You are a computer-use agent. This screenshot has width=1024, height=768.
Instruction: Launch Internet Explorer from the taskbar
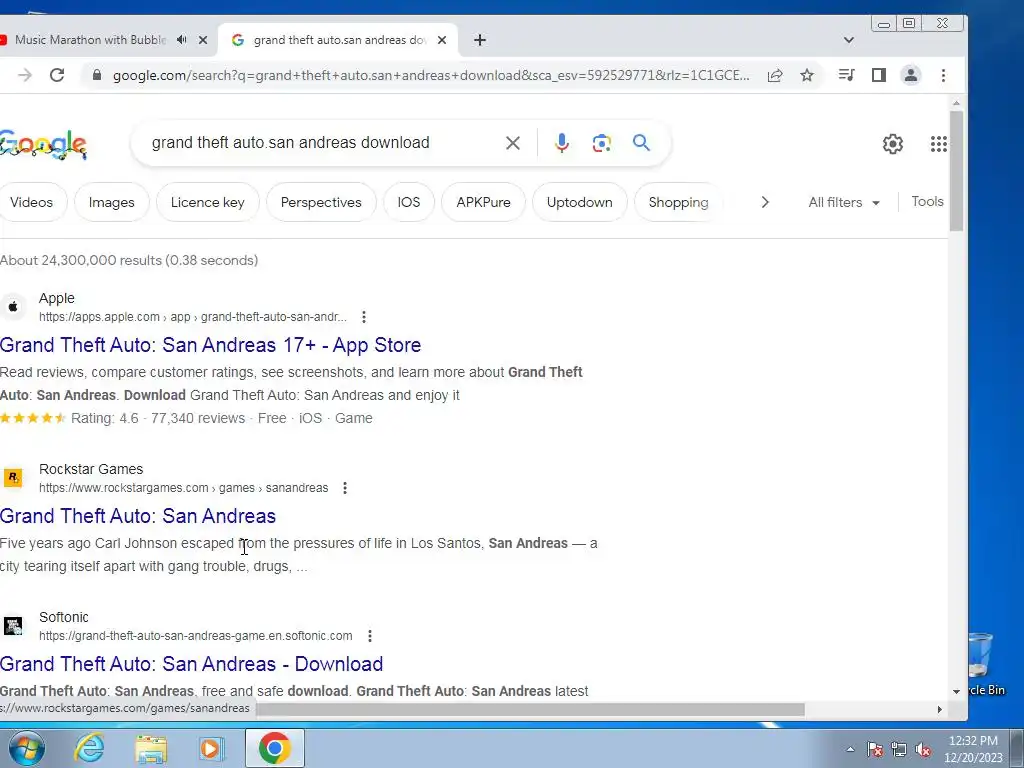[x=89, y=748]
